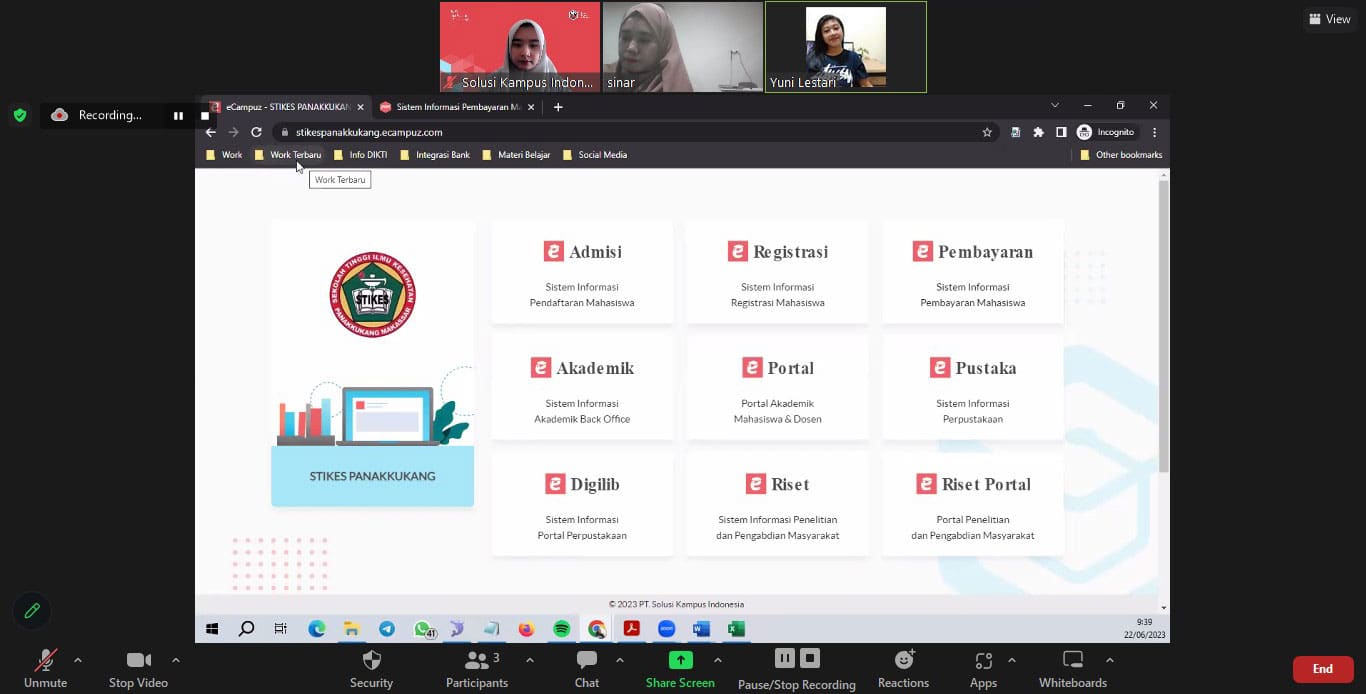Open the Integrasi Bank bookmark folder
The height and width of the screenshot is (694, 1366).
(x=435, y=155)
